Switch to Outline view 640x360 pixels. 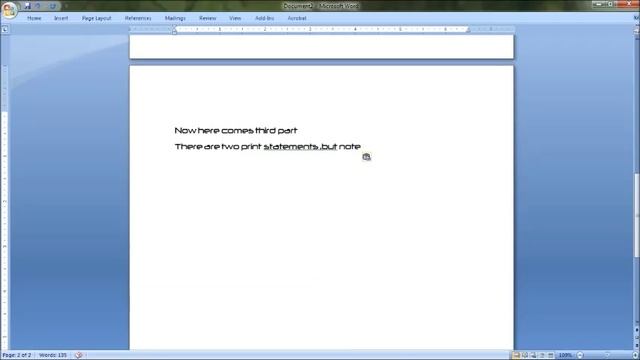[x=542, y=356]
